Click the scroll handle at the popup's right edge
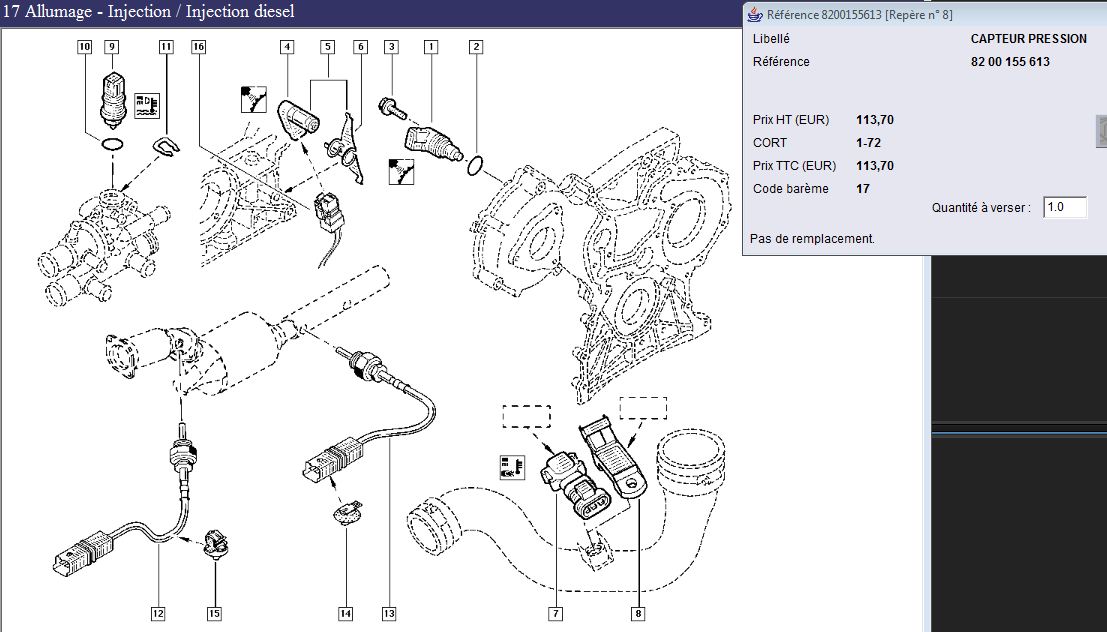 1101,132
